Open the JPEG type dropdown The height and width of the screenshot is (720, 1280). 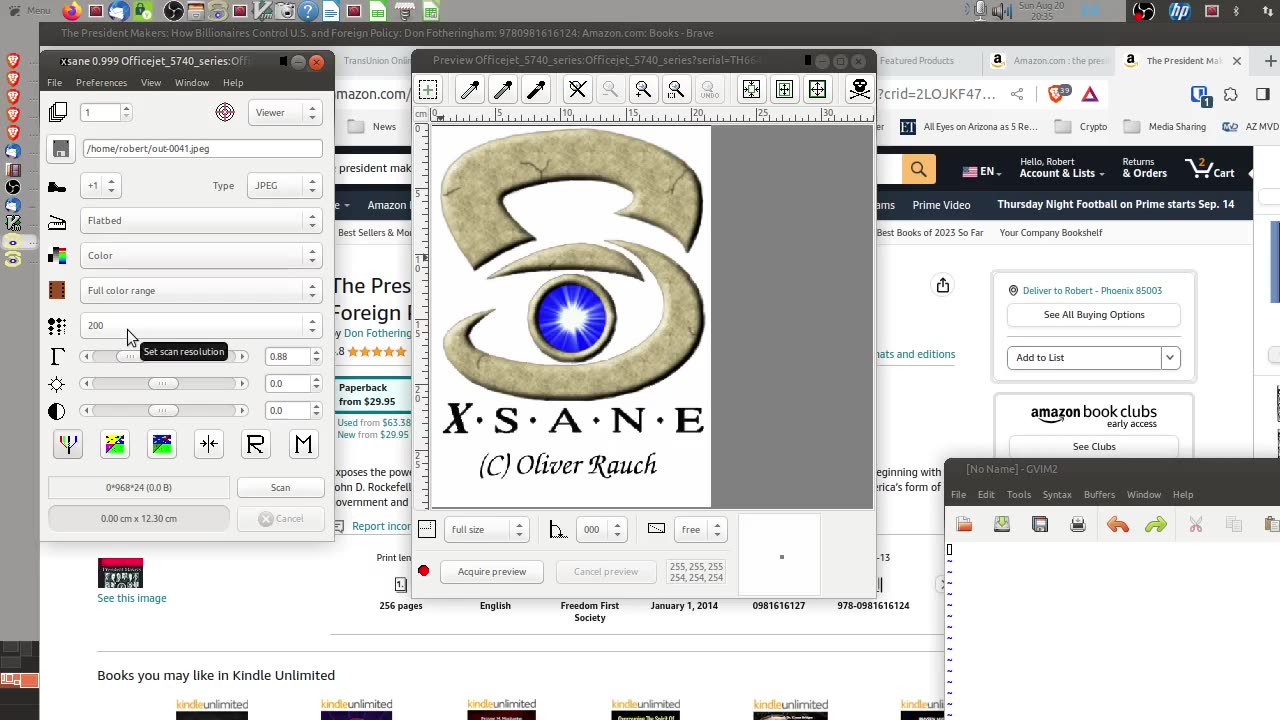tap(284, 185)
